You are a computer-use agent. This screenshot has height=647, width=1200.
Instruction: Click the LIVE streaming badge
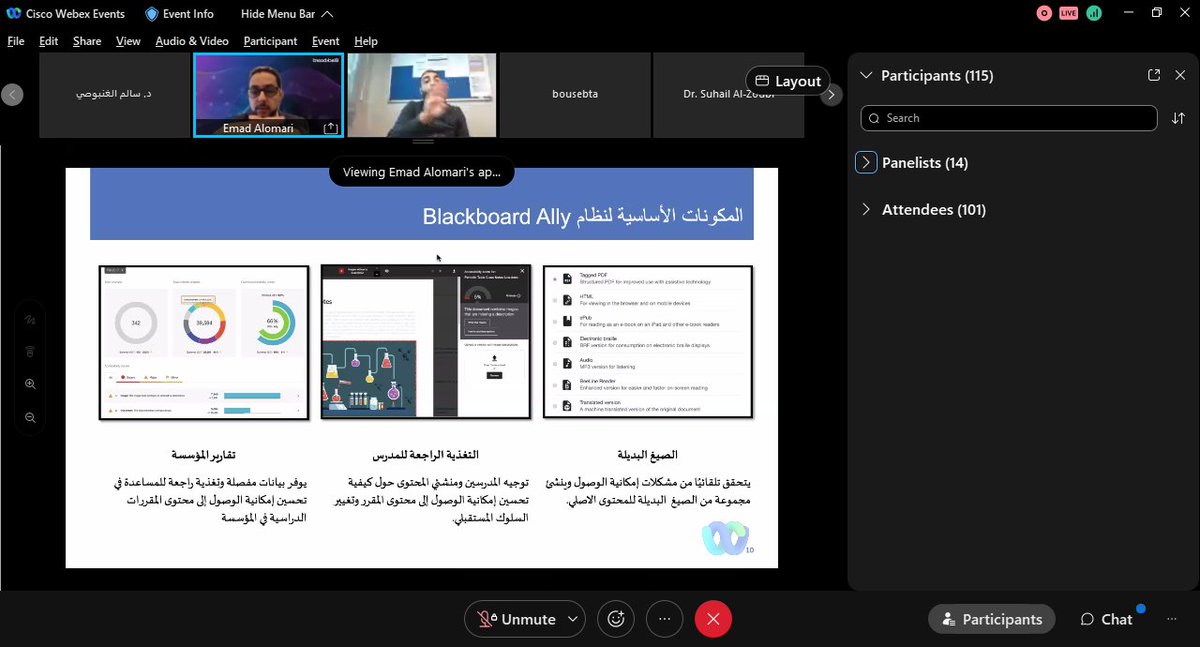pyautogui.click(x=1068, y=13)
